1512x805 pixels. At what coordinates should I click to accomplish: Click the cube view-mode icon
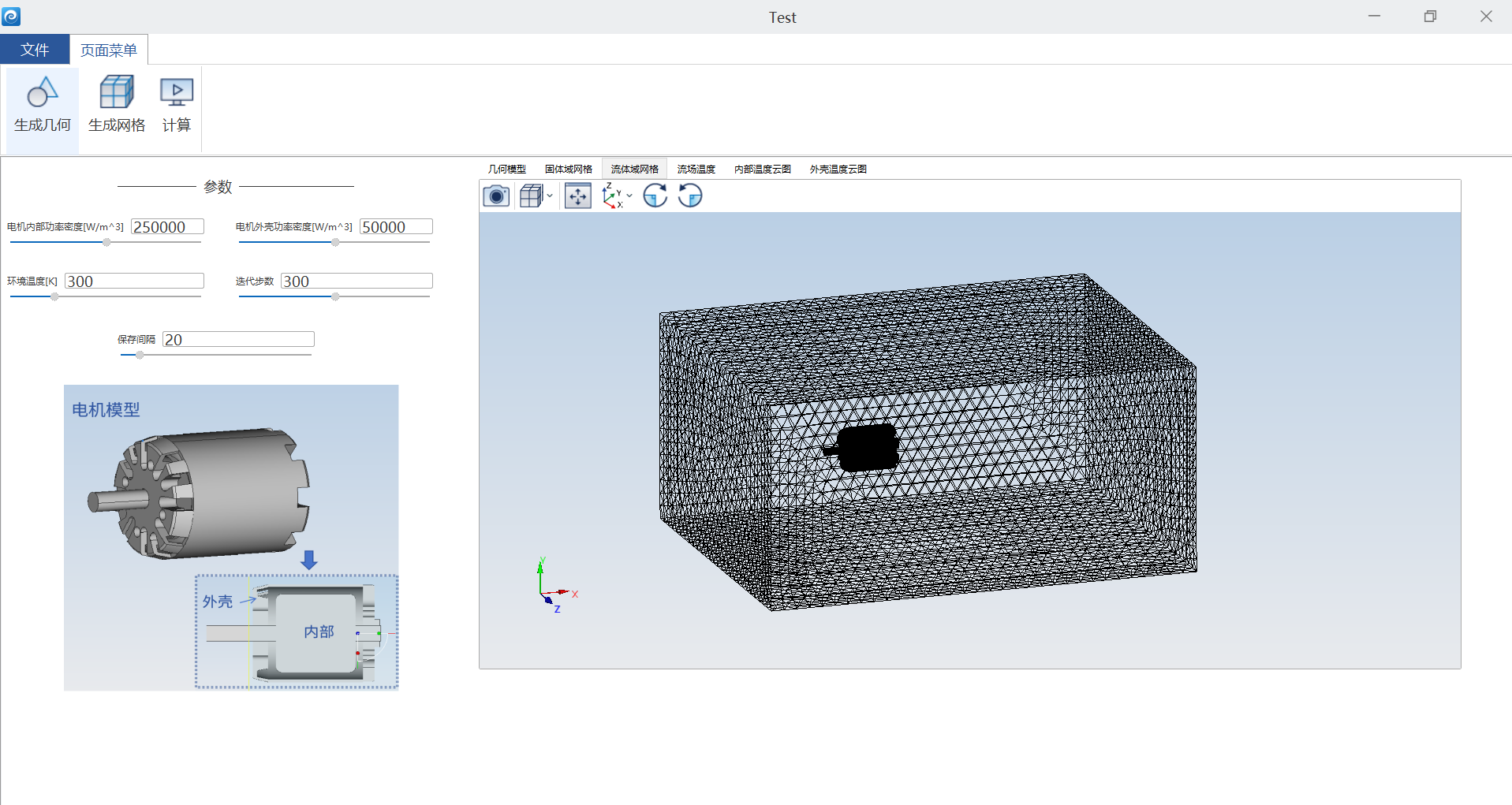pos(532,196)
